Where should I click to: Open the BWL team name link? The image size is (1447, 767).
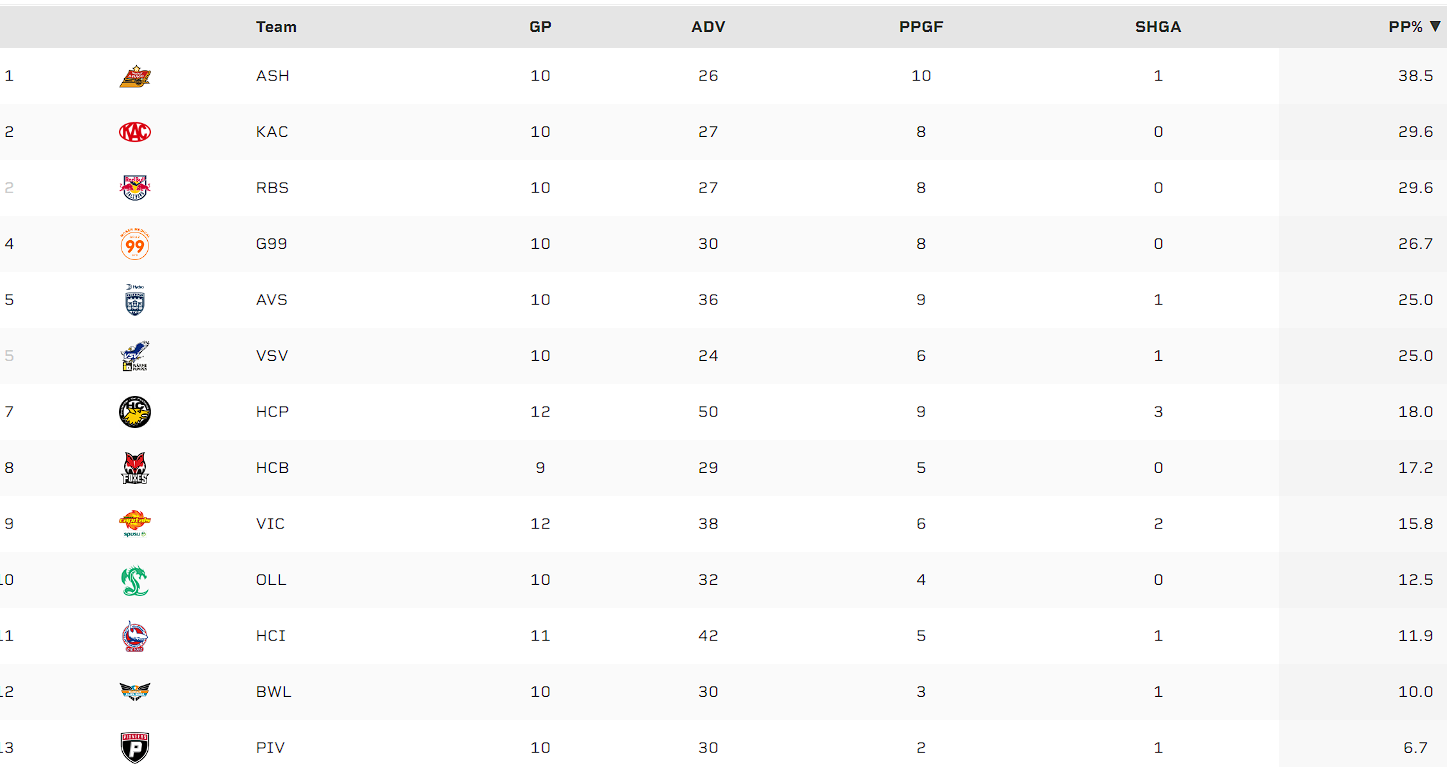(274, 692)
